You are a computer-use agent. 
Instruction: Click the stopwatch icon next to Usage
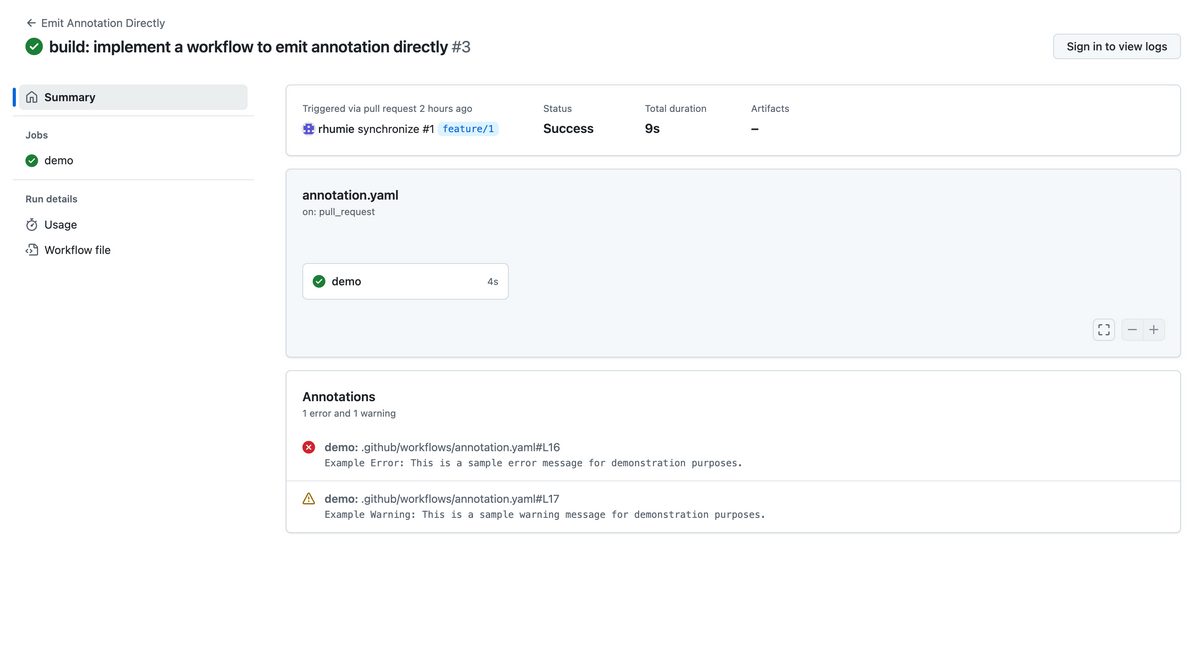pyautogui.click(x=32, y=225)
